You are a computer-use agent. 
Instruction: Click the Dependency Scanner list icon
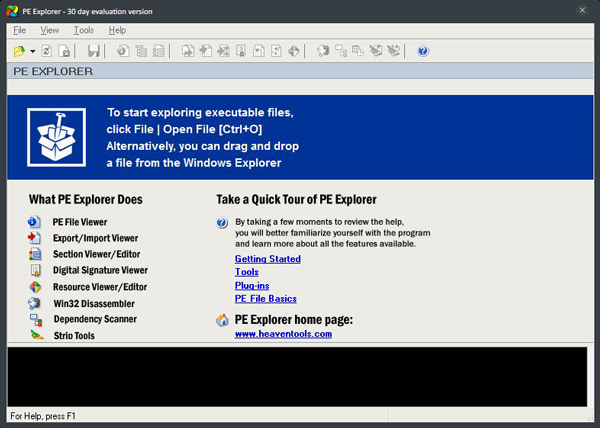tap(36, 319)
